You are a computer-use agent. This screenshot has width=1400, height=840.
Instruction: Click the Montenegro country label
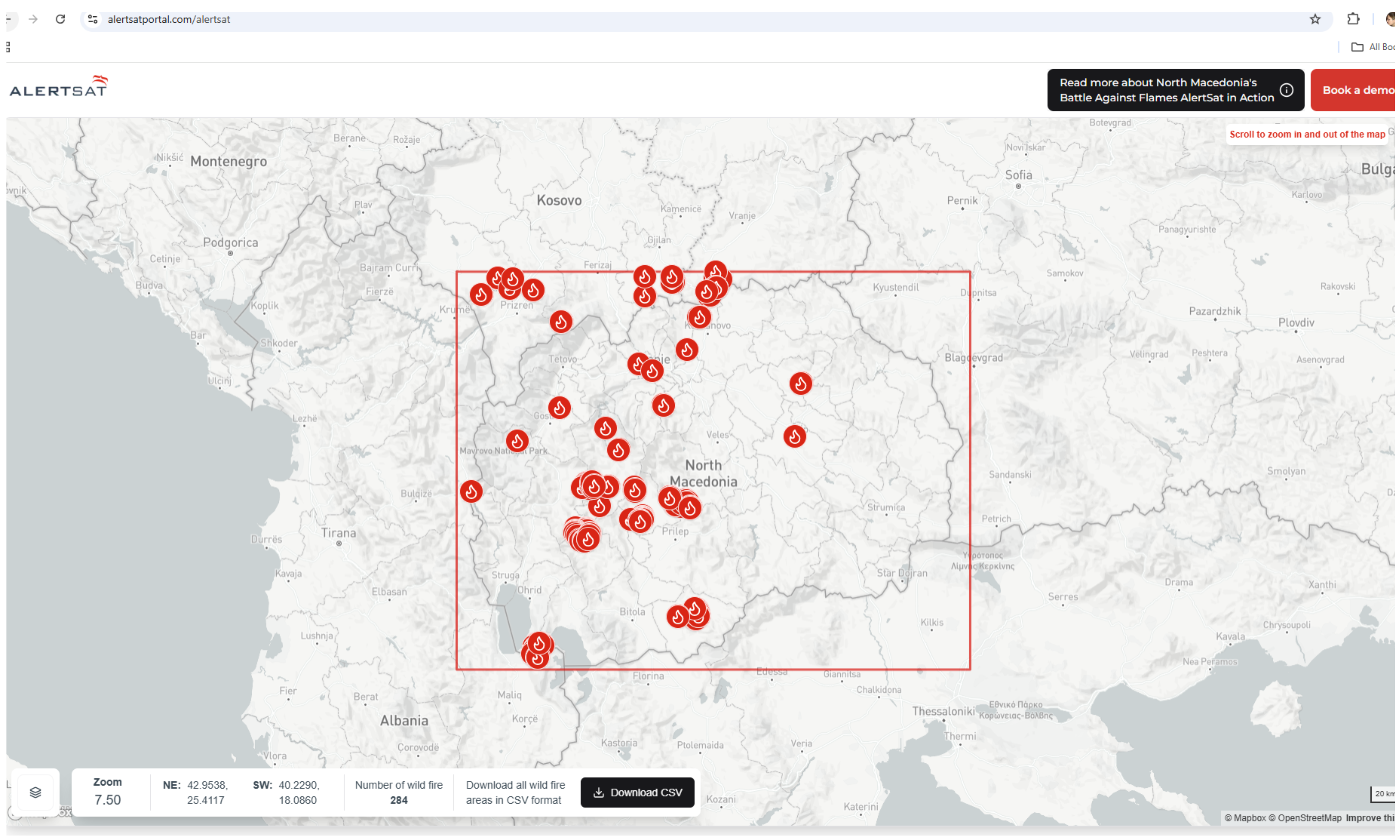tap(229, 161)
